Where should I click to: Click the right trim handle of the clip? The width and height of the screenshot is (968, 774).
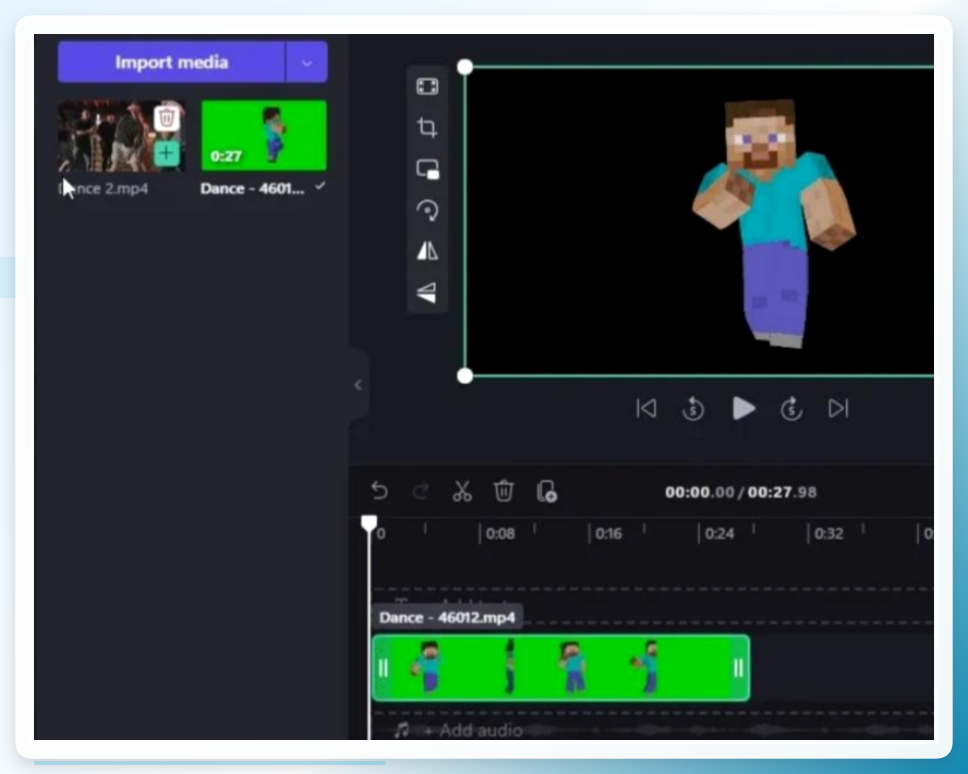(738, 668)
